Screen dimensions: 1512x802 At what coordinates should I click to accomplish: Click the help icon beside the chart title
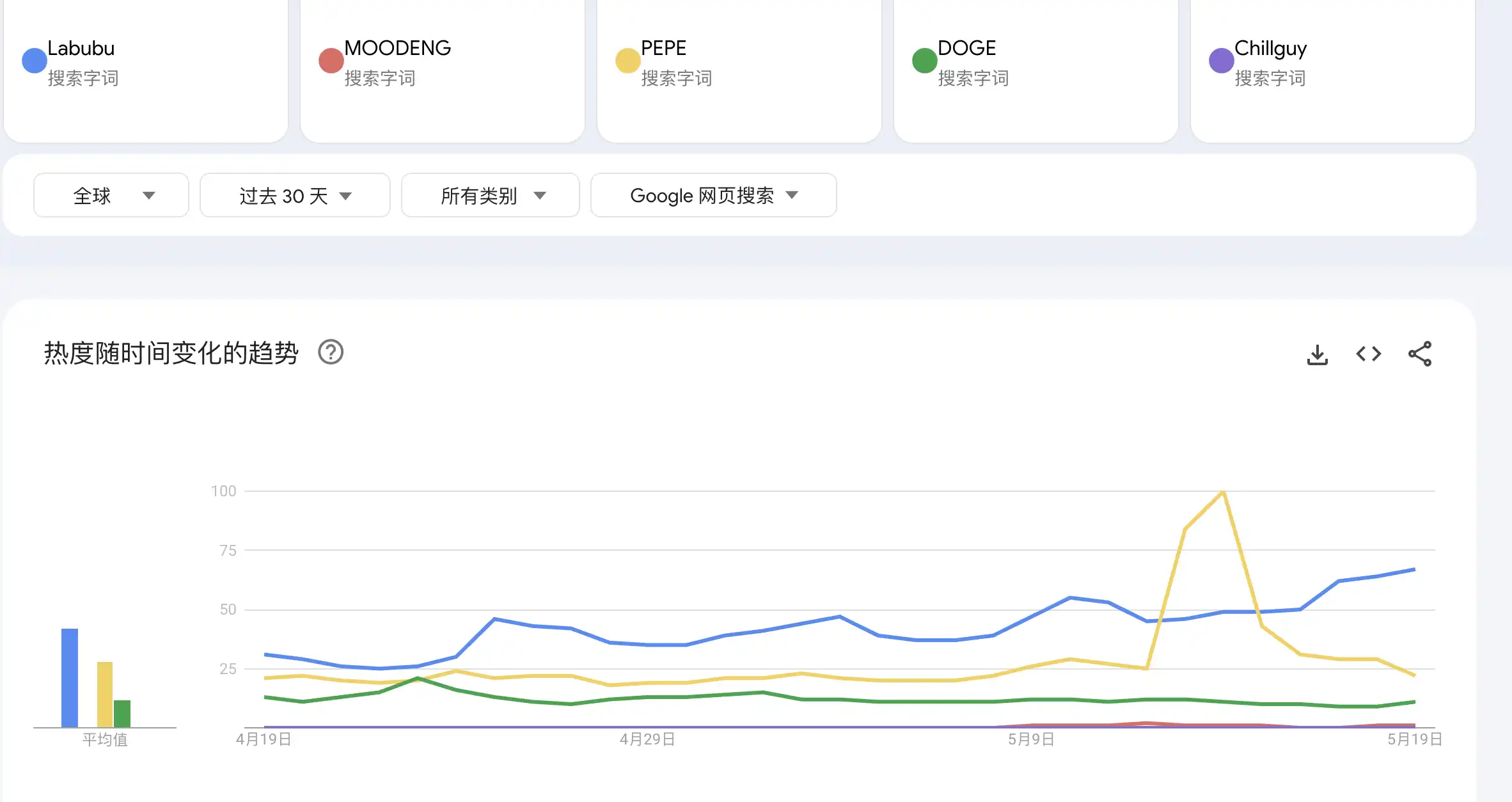[331, 352]
